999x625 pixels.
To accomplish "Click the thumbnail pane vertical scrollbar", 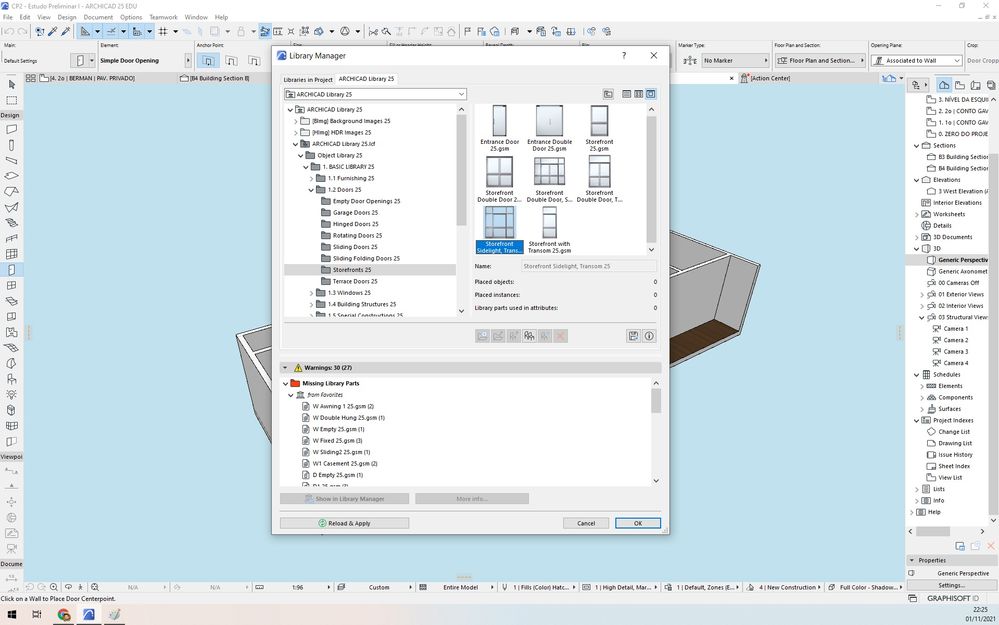I will [651, 180].
